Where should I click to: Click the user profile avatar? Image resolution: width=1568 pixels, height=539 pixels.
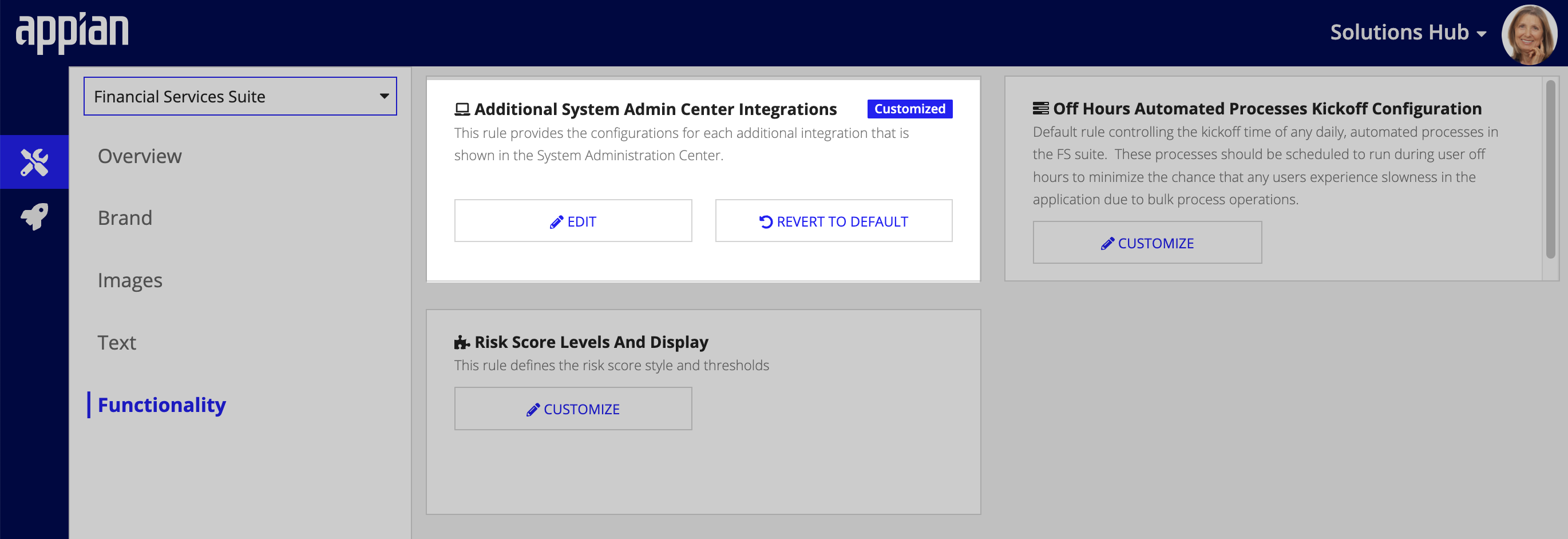(1529, 34)
